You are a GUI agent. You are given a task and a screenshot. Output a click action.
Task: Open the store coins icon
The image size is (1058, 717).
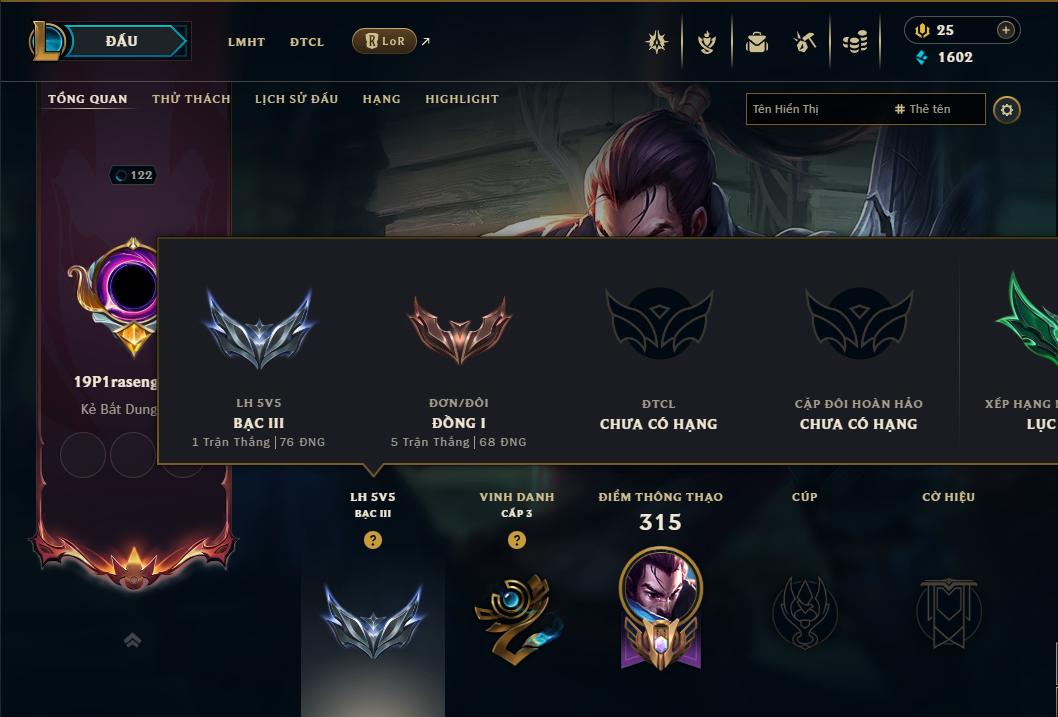pyautogui.click(x=855, y=42)
